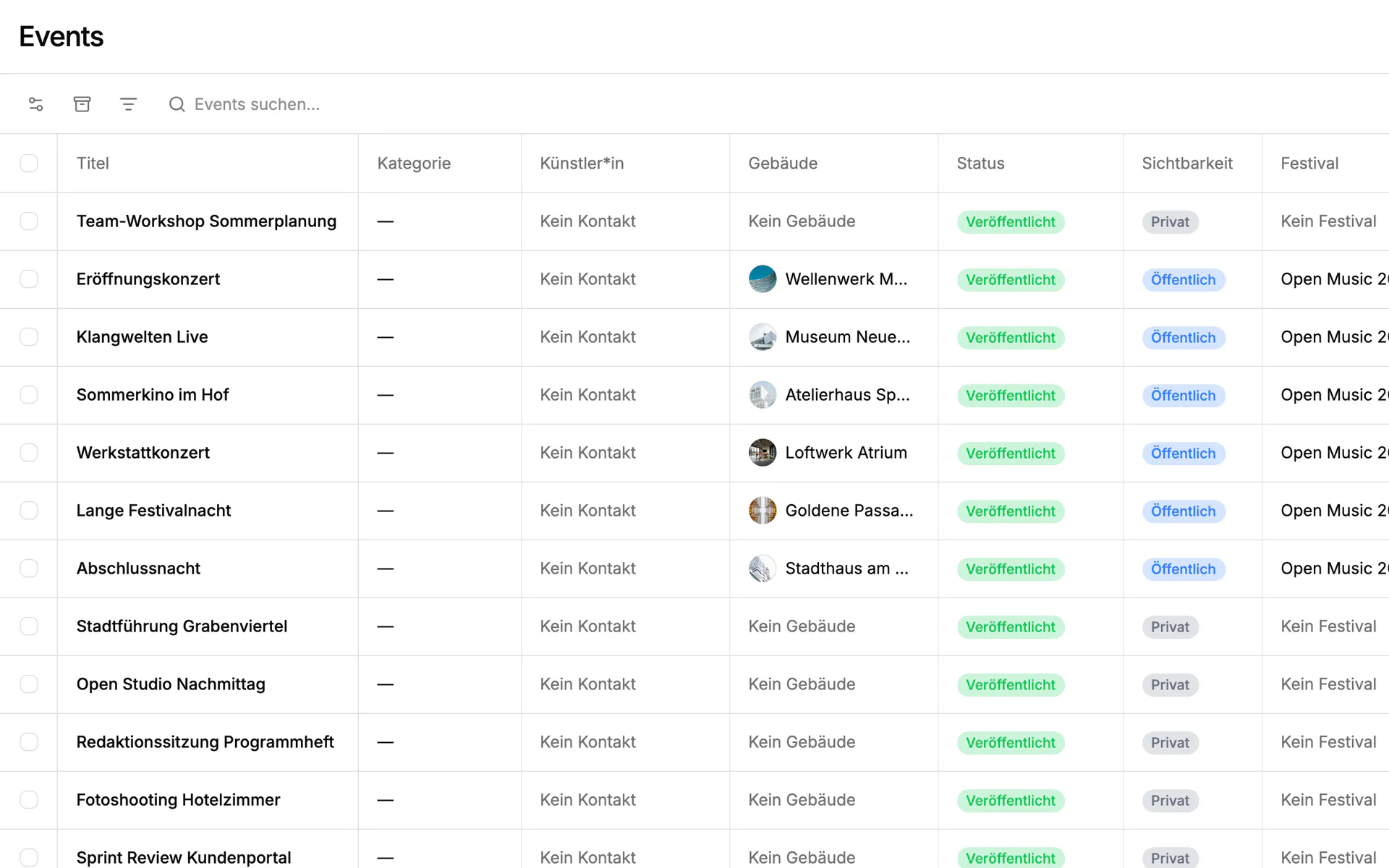Click Privat badge in Team-Workshop row

click(x=1170, y=222)
